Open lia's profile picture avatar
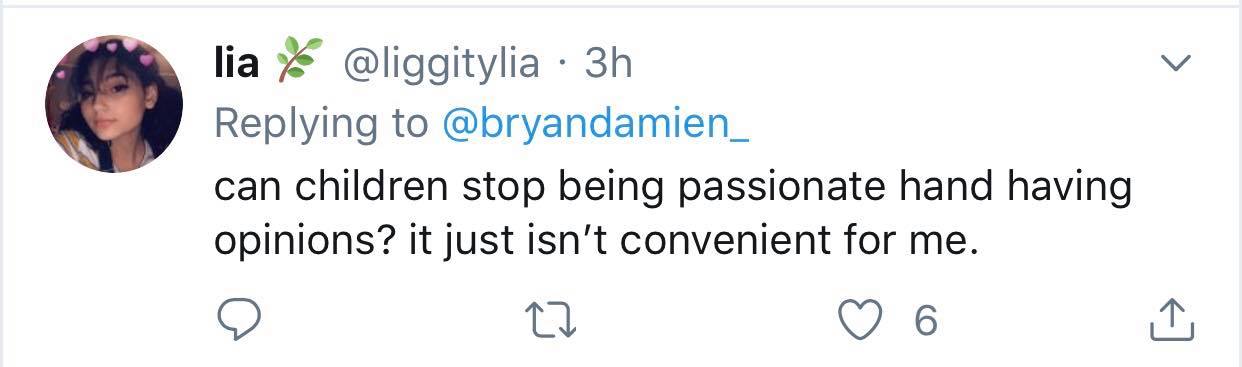 [x=114, y=104]
